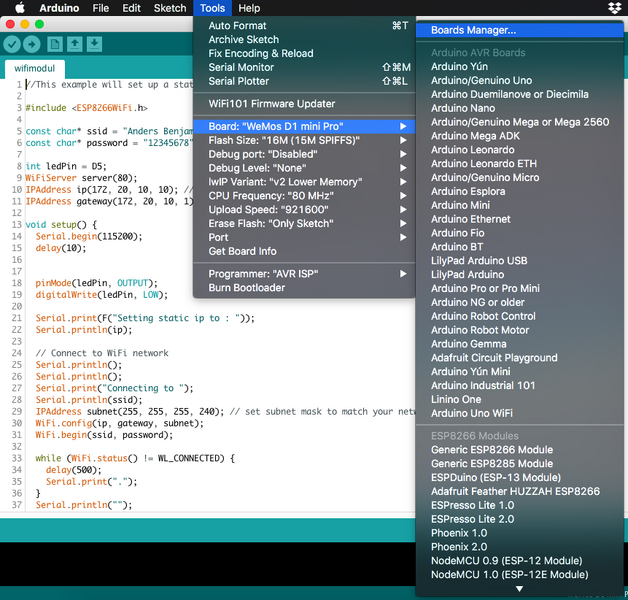The height and width of the screenshot is (600, 628).
Task: Click the Upload arrow icon
Action: coord(32,44)
